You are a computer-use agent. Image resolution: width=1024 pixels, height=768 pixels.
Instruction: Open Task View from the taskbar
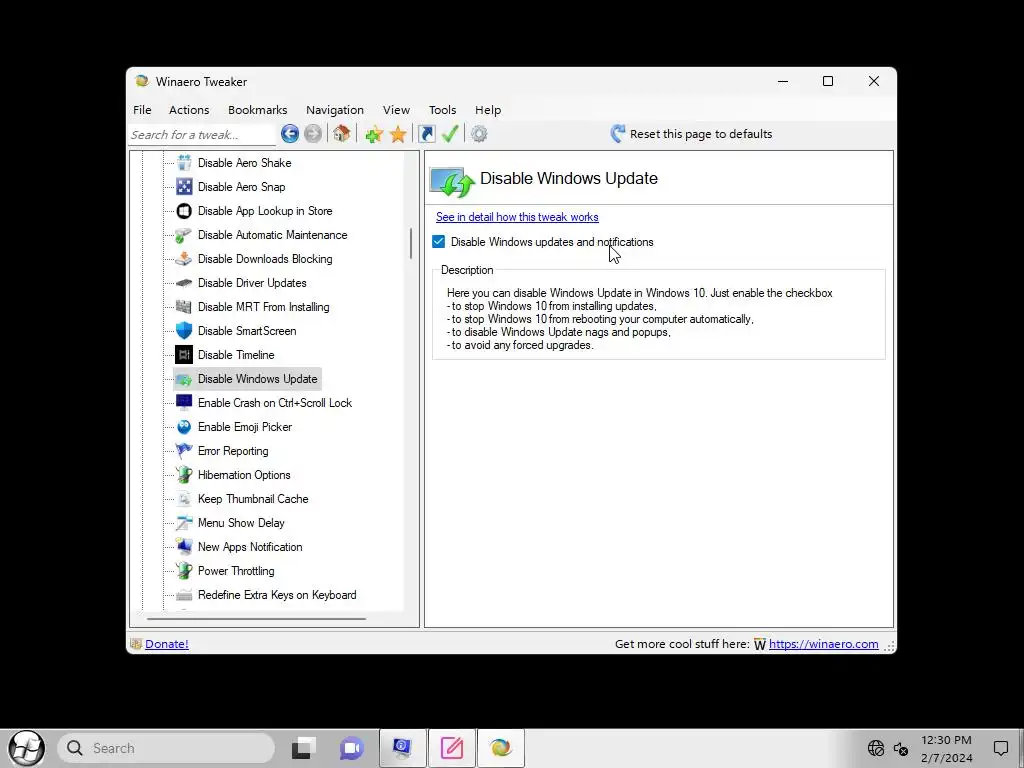click(303, 748)
